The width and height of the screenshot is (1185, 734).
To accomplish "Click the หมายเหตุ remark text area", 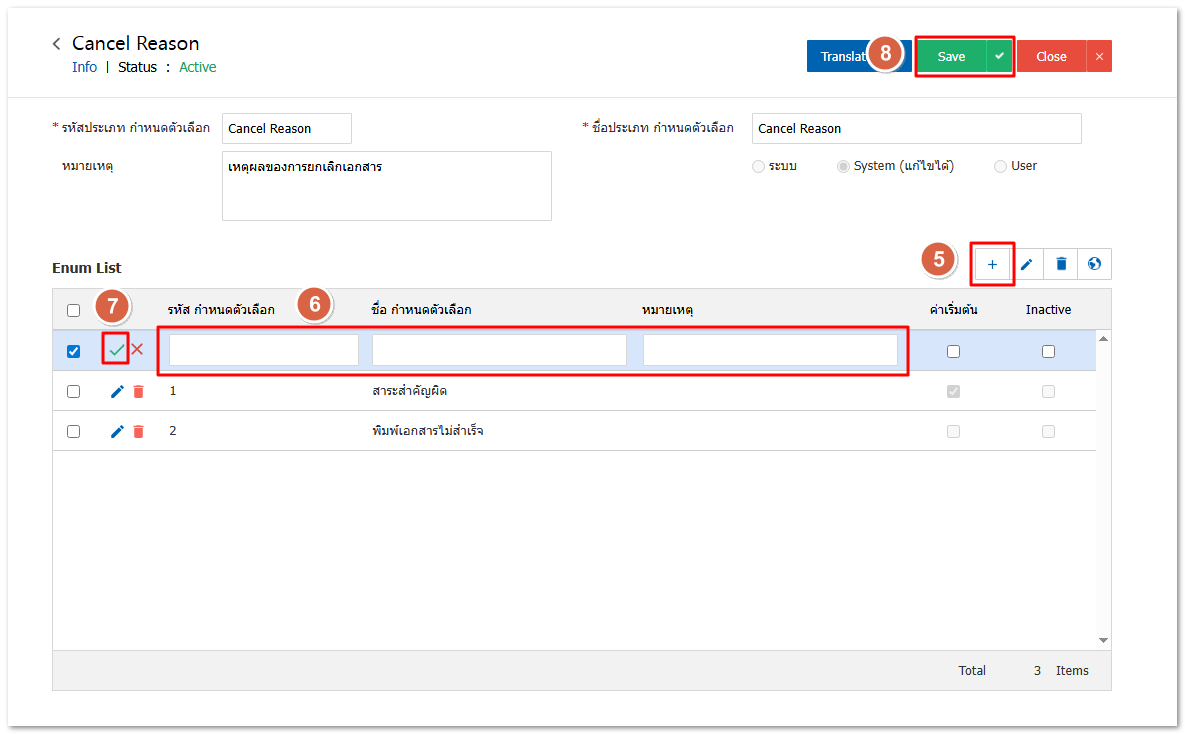I will pos(386,186).
